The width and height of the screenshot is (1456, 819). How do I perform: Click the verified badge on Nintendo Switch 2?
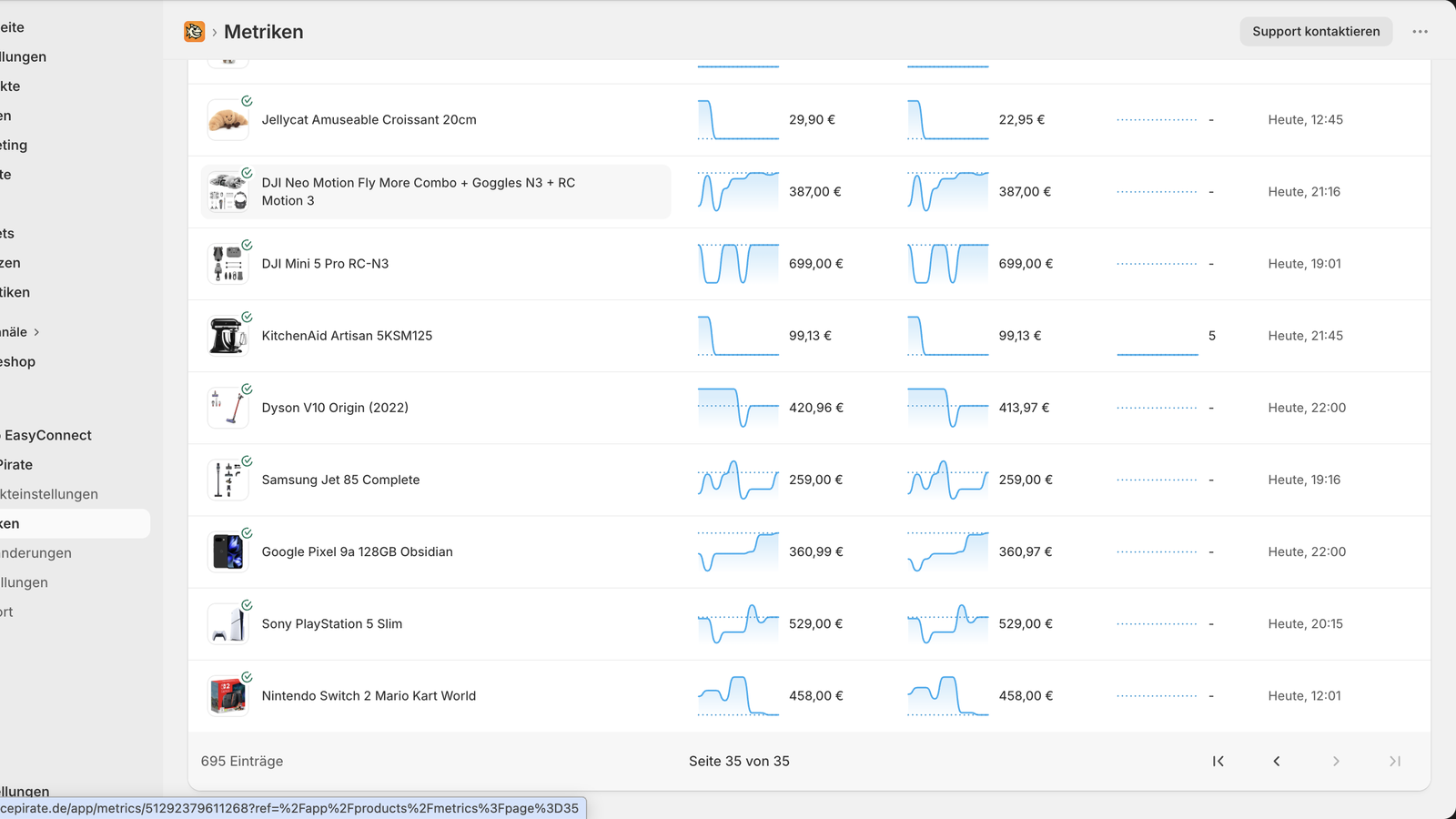tap(247, 676)
